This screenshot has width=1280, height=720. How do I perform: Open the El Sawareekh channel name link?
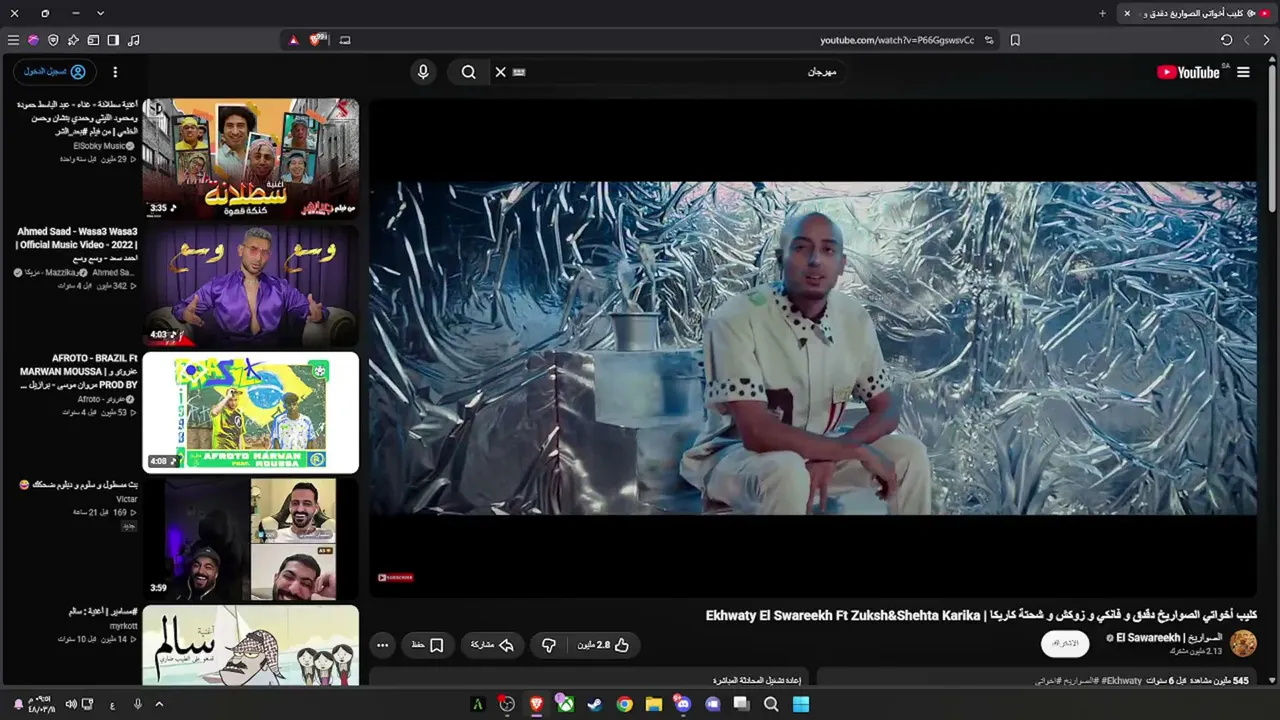point(1169,638)
